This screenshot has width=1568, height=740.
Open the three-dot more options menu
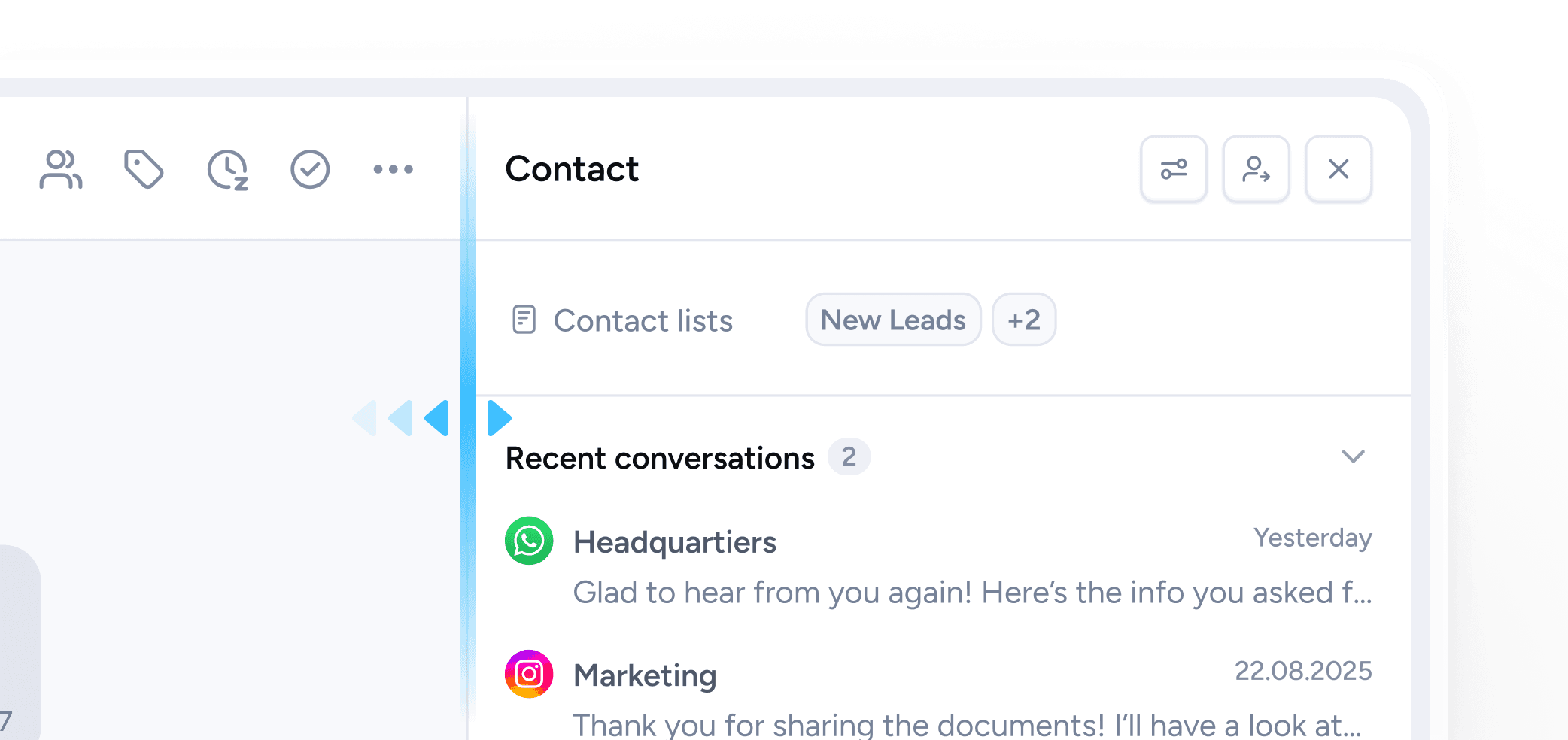click(x=393, y=169)
